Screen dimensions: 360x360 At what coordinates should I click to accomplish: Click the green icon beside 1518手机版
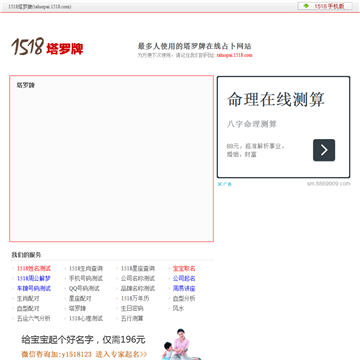pos(306,6)
